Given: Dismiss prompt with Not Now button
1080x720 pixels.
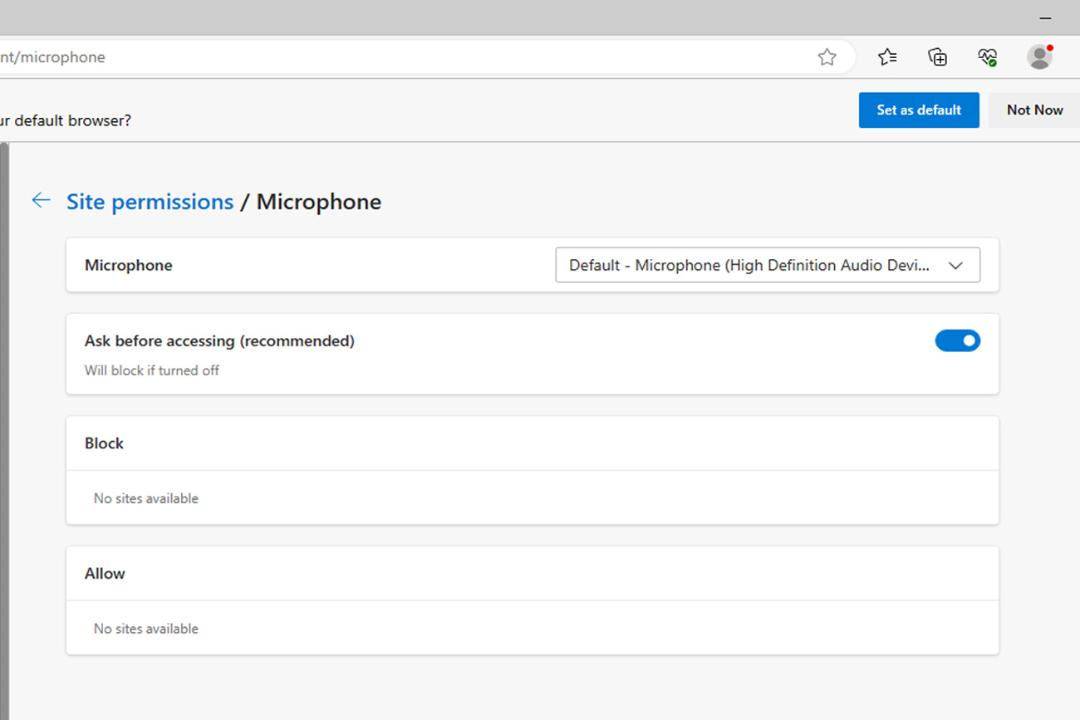Looking at the screenshot, I should point(1035,110).
